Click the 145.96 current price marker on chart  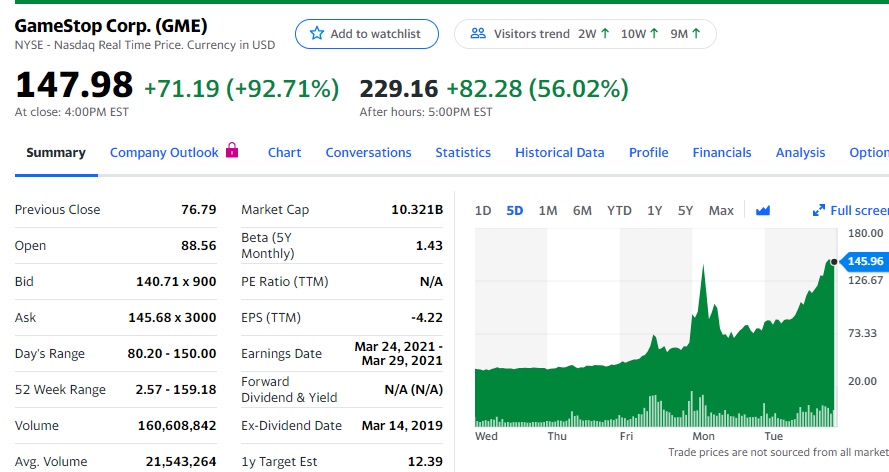[x=864, y=261]
